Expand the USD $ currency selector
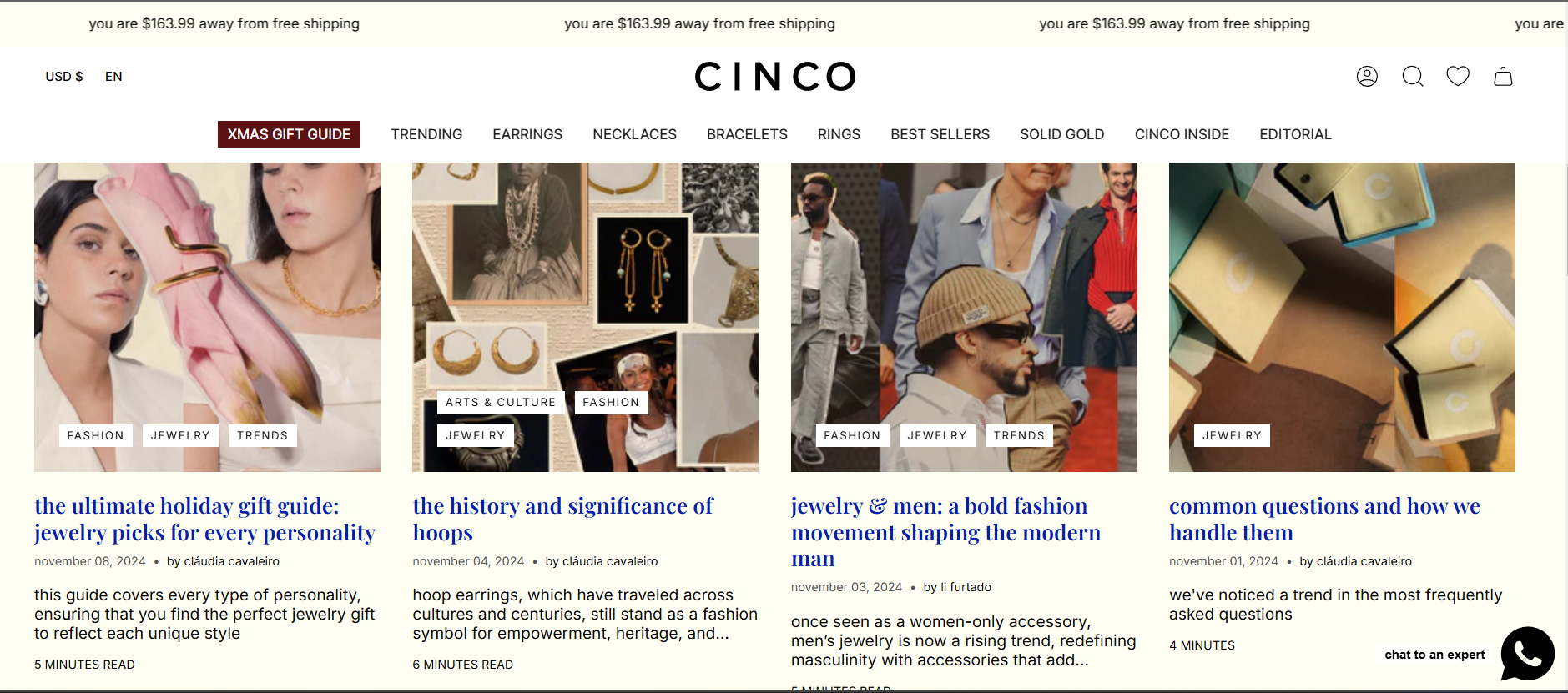Image resolution: width=1568 pixels, height=693 pixels. pyautogui.click(x=64, y=77)
